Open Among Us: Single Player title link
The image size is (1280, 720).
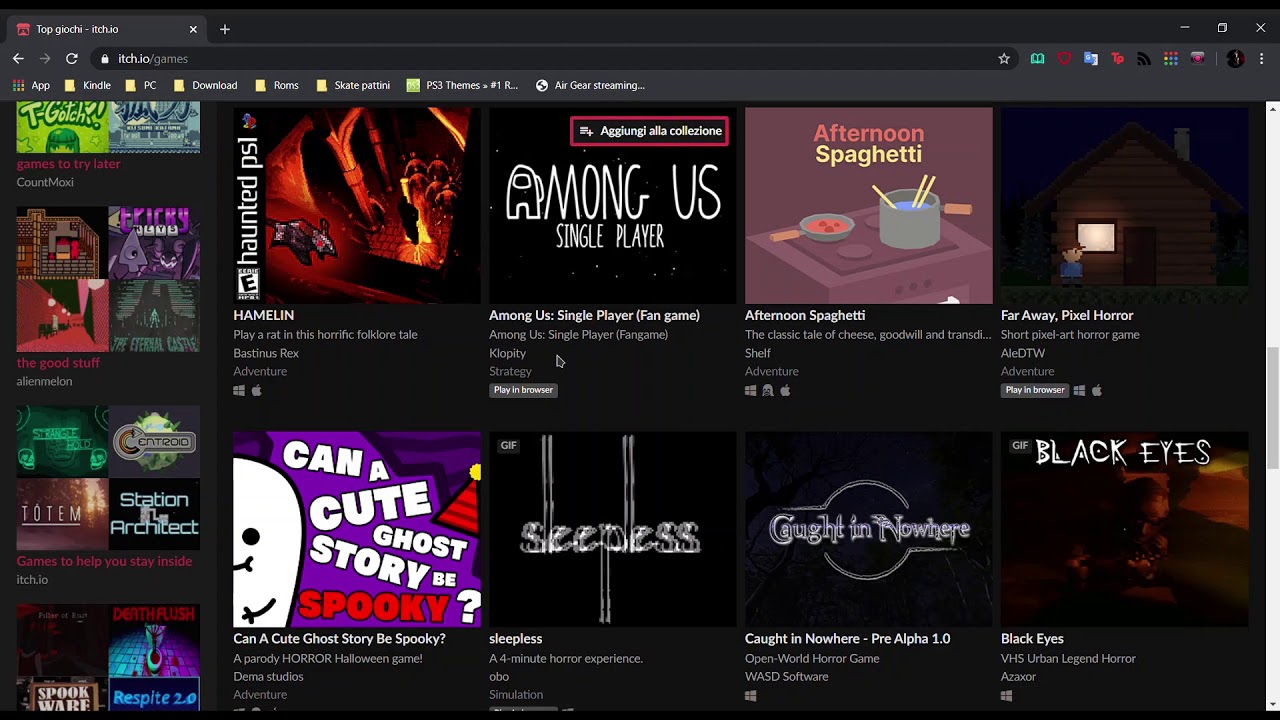594,315
